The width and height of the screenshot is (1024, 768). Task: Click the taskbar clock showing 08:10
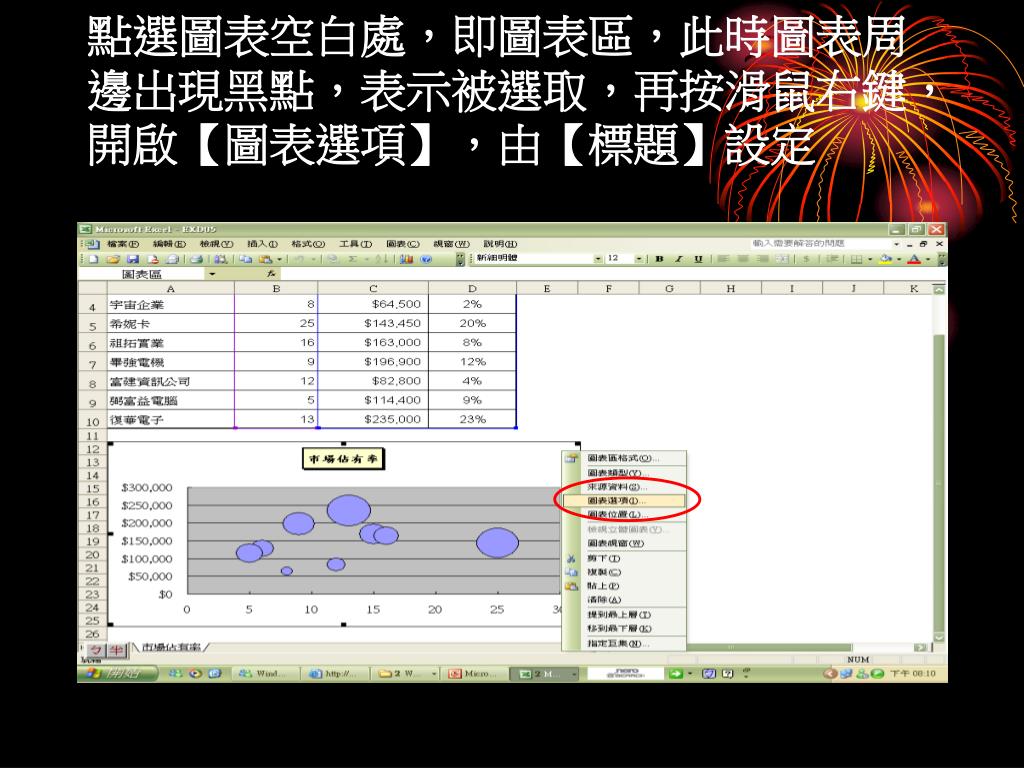(x=913, y=673)
